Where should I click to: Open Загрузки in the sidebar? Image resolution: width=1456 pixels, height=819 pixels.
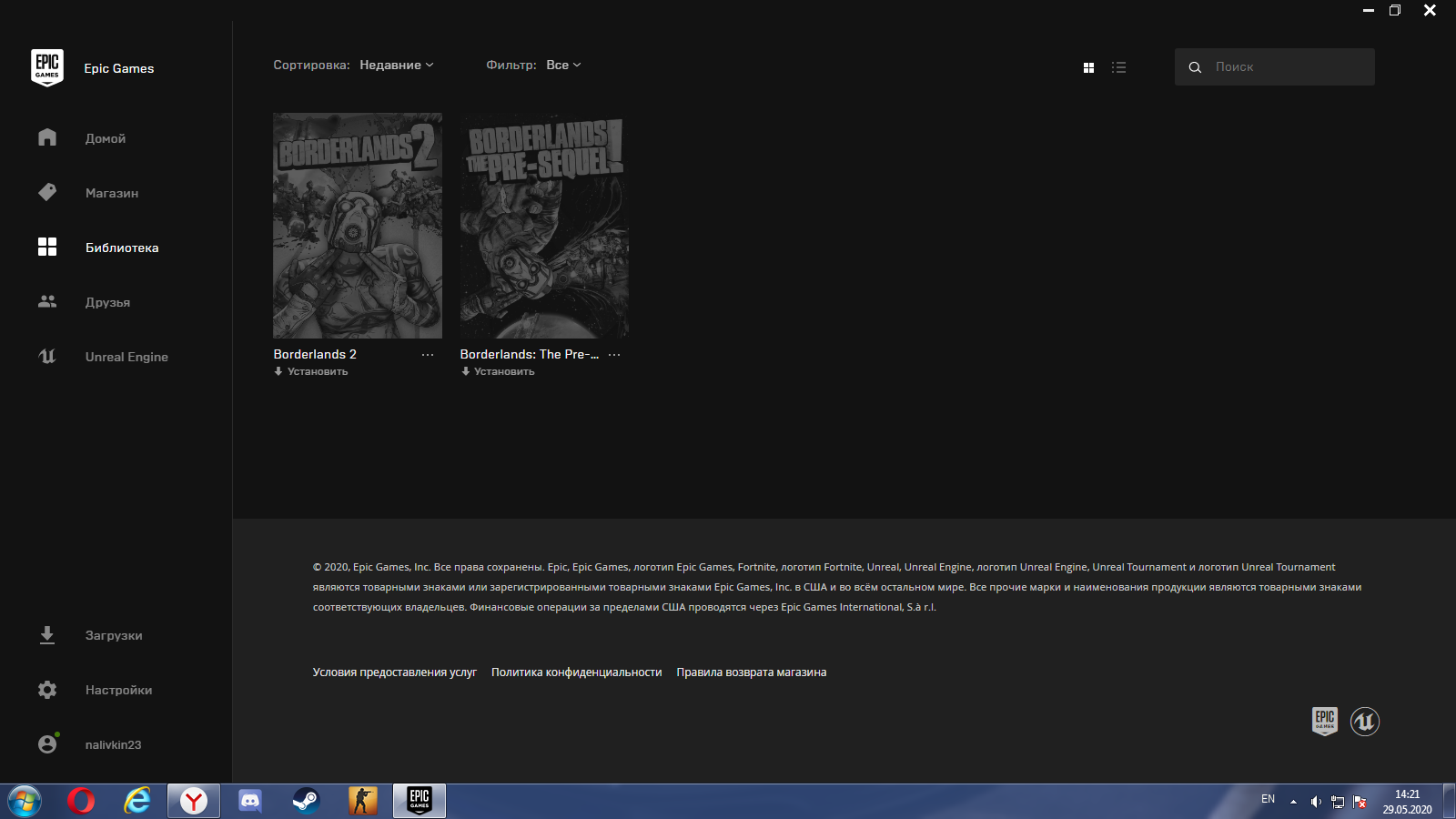pos(114,635)
